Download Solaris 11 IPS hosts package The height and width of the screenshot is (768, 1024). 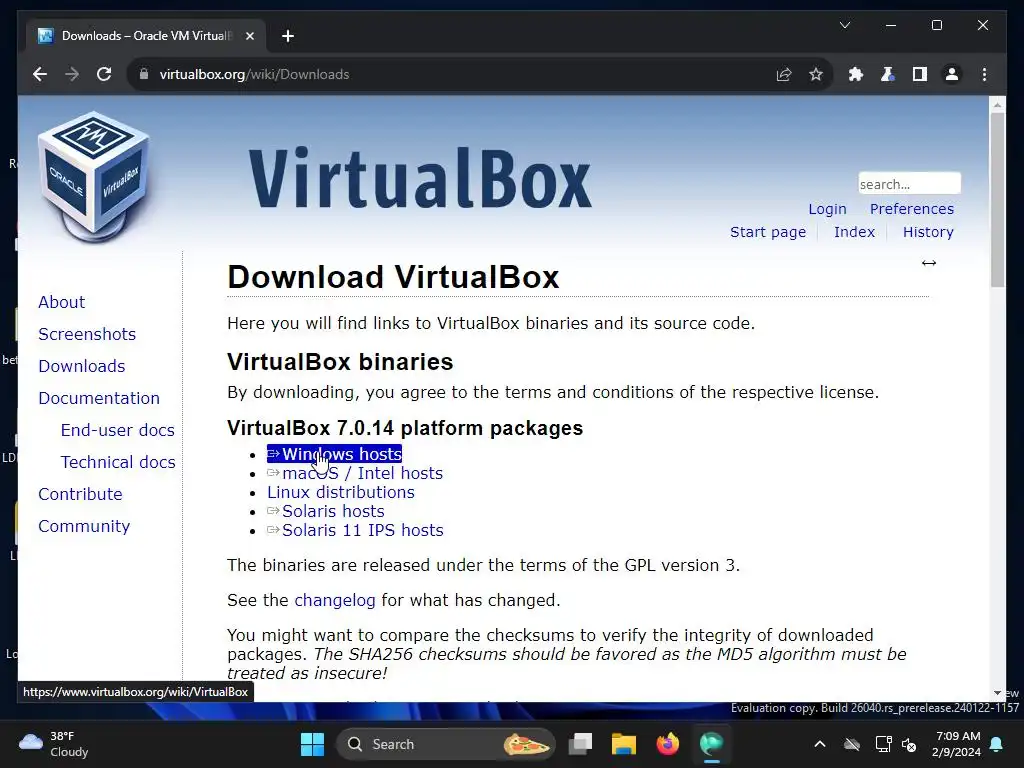coord(355,530)
